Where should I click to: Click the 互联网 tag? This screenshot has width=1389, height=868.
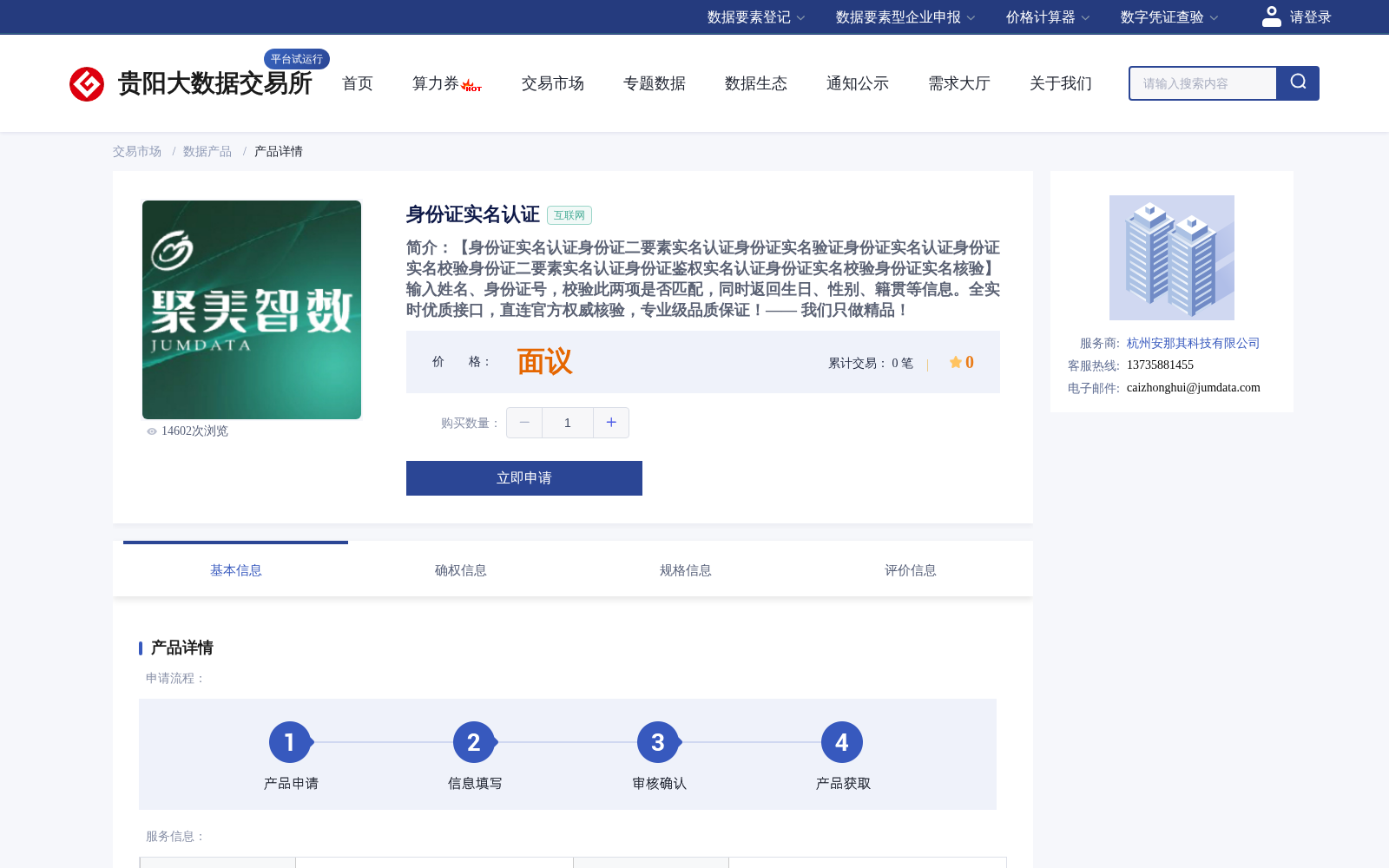tap(569, 215)
